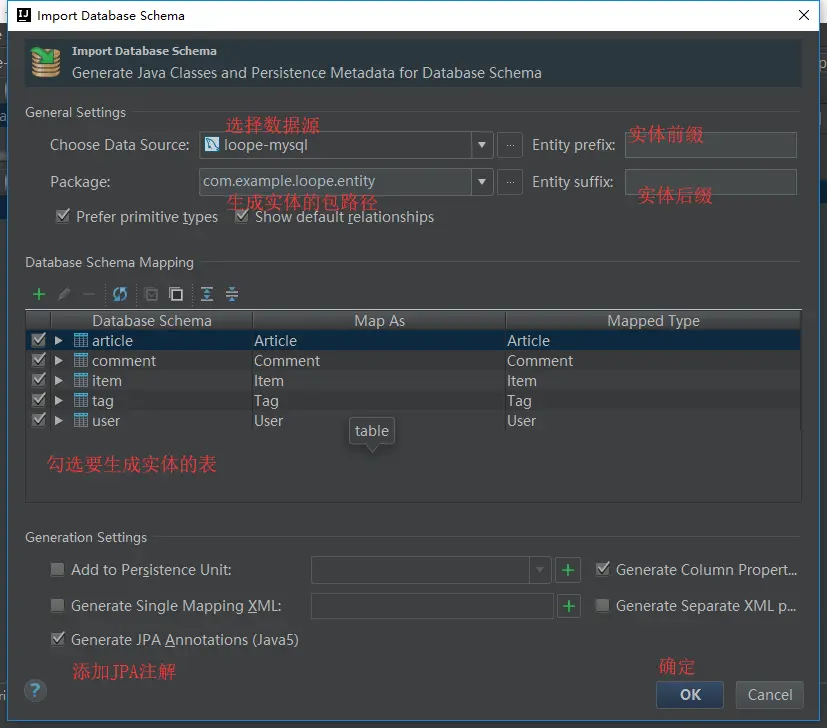This screenshot has width=827, height=728.
Task: Click the article table icon
Action: (x=81, y=340)
